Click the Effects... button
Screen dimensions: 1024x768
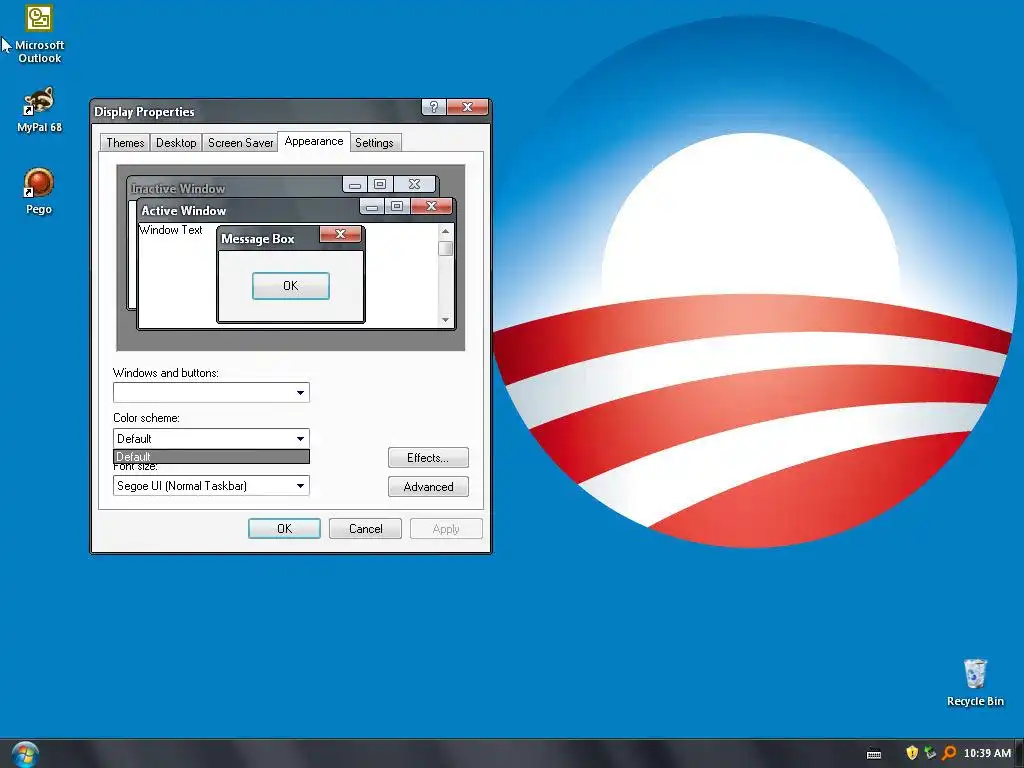click(428, 458)
